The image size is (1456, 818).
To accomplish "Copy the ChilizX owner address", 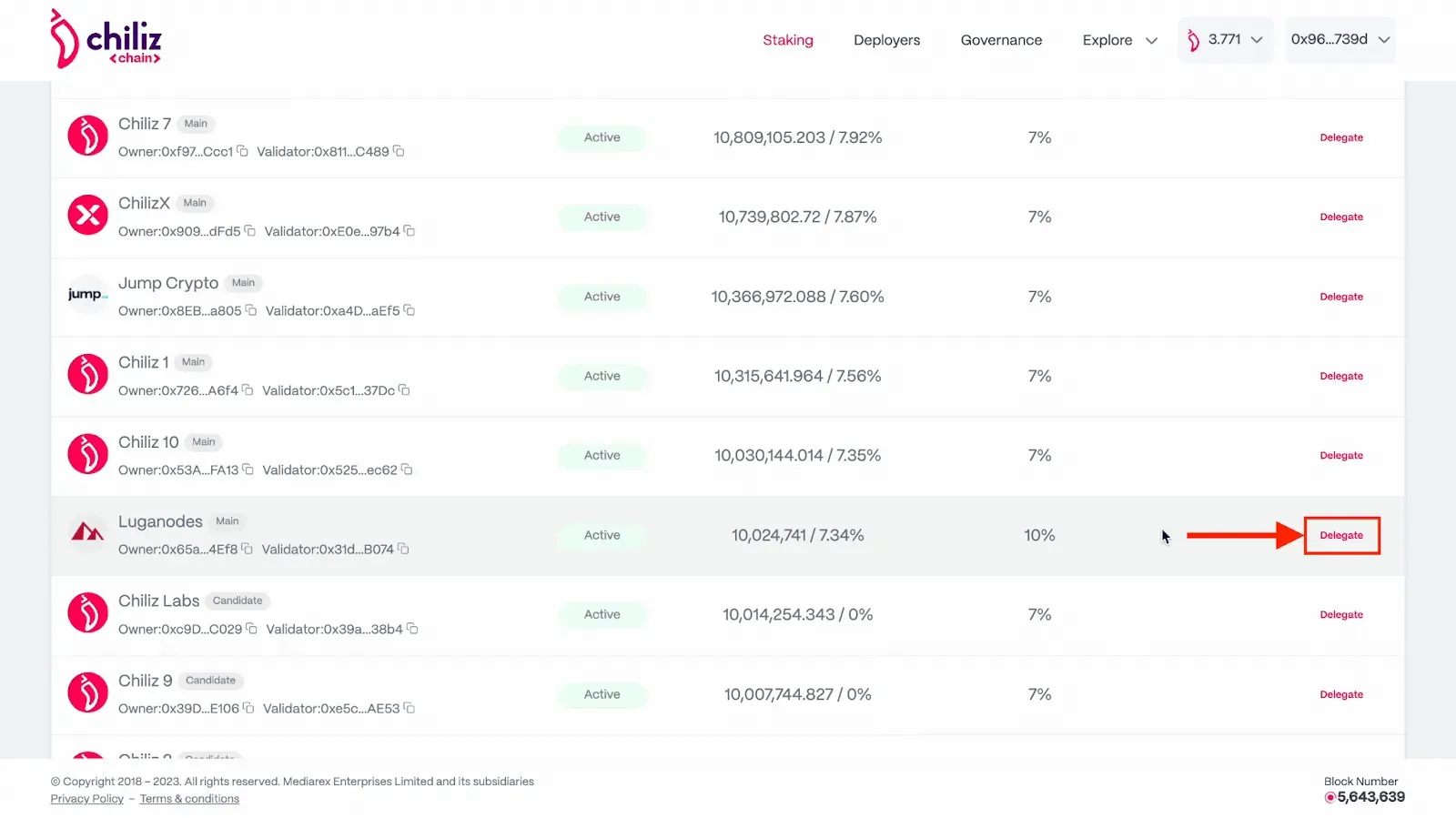I will tap(249, 231).
